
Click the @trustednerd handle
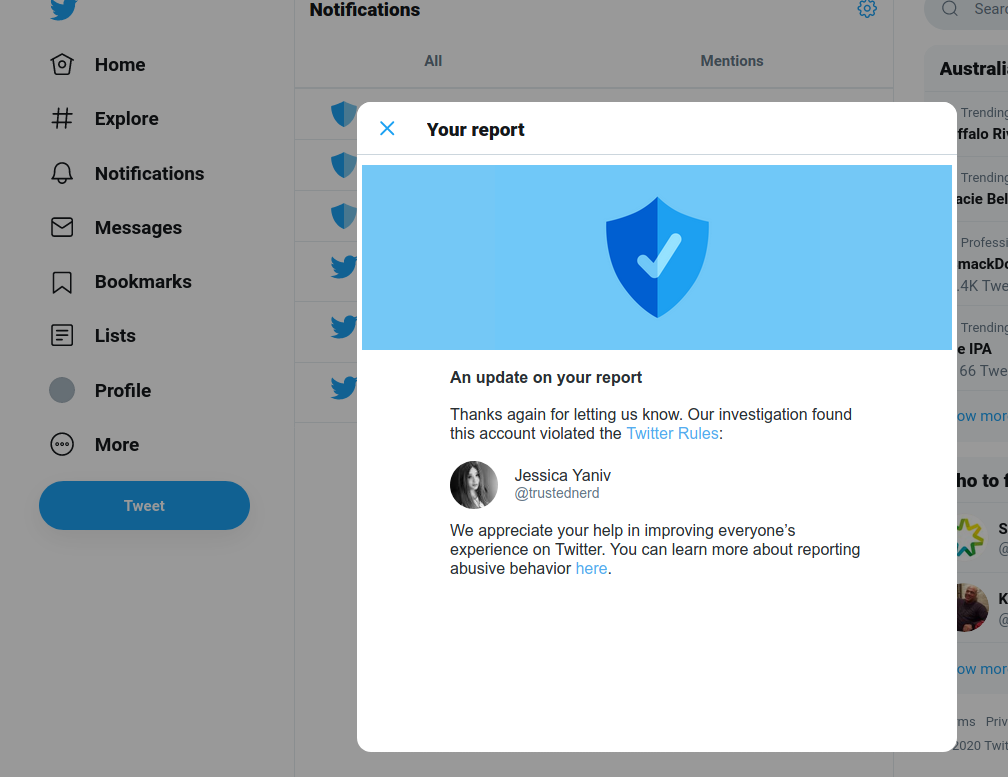point(557,493)
